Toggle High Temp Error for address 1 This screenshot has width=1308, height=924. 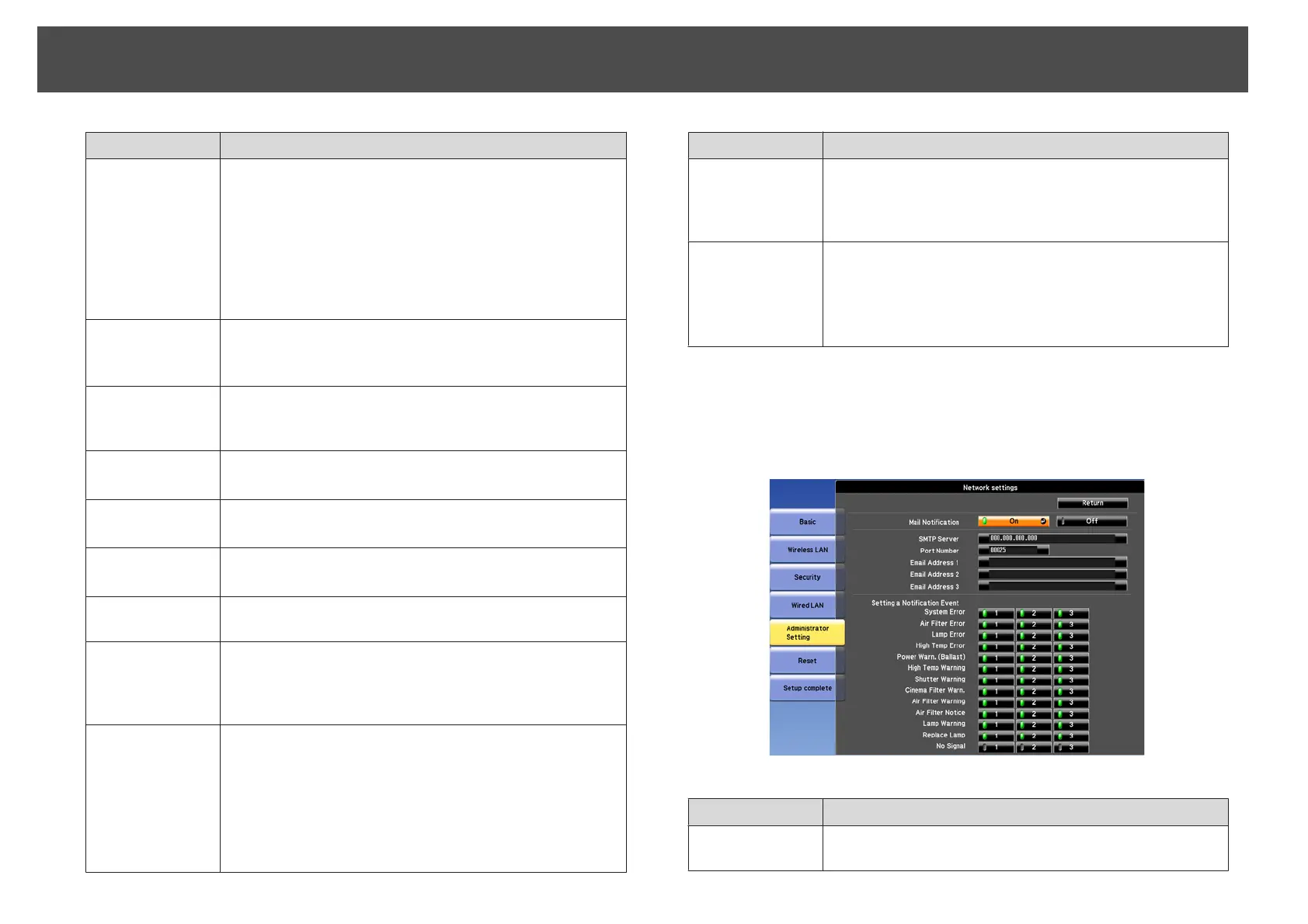pyautogui.click(x=996, y=647)
